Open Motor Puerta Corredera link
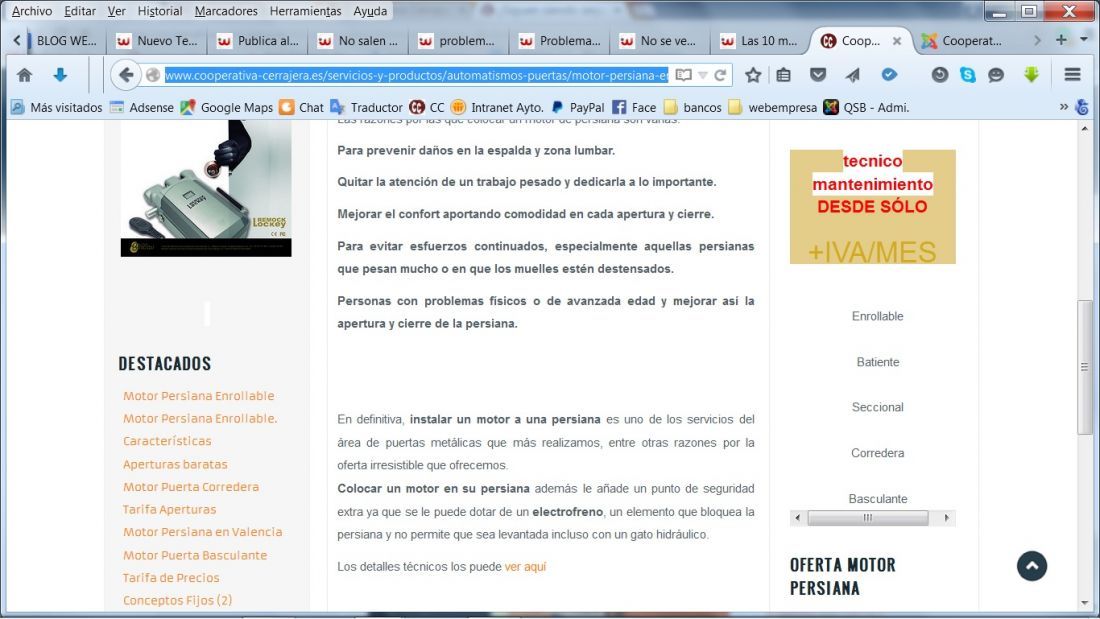Viewport: 1100px width, 619px height. 191,487
